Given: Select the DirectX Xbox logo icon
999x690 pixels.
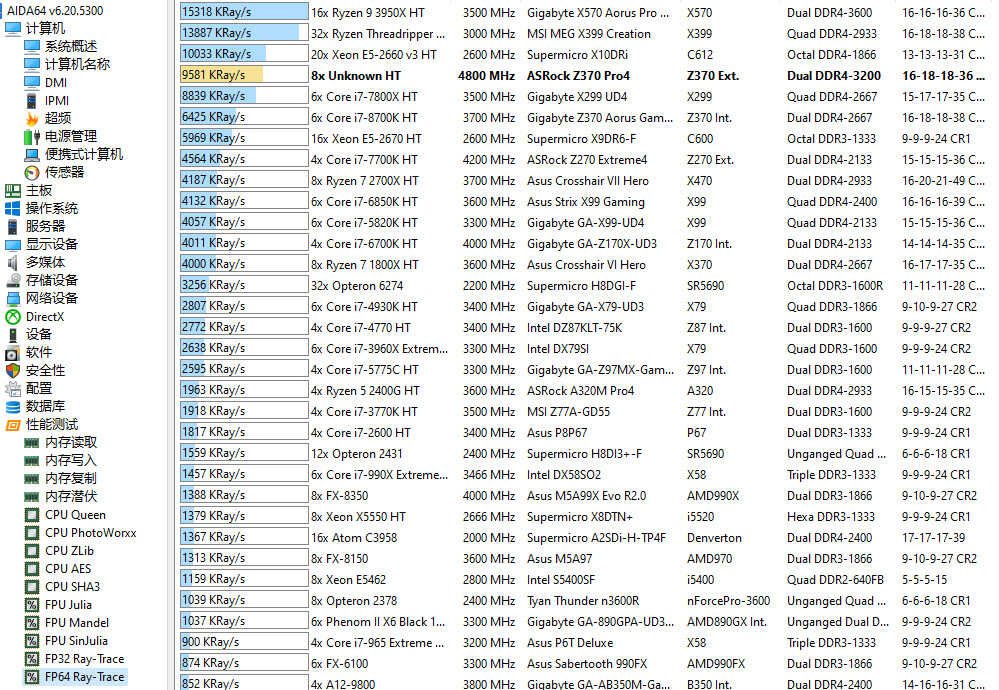Looking at the screenshot, I should coord(13,317).
